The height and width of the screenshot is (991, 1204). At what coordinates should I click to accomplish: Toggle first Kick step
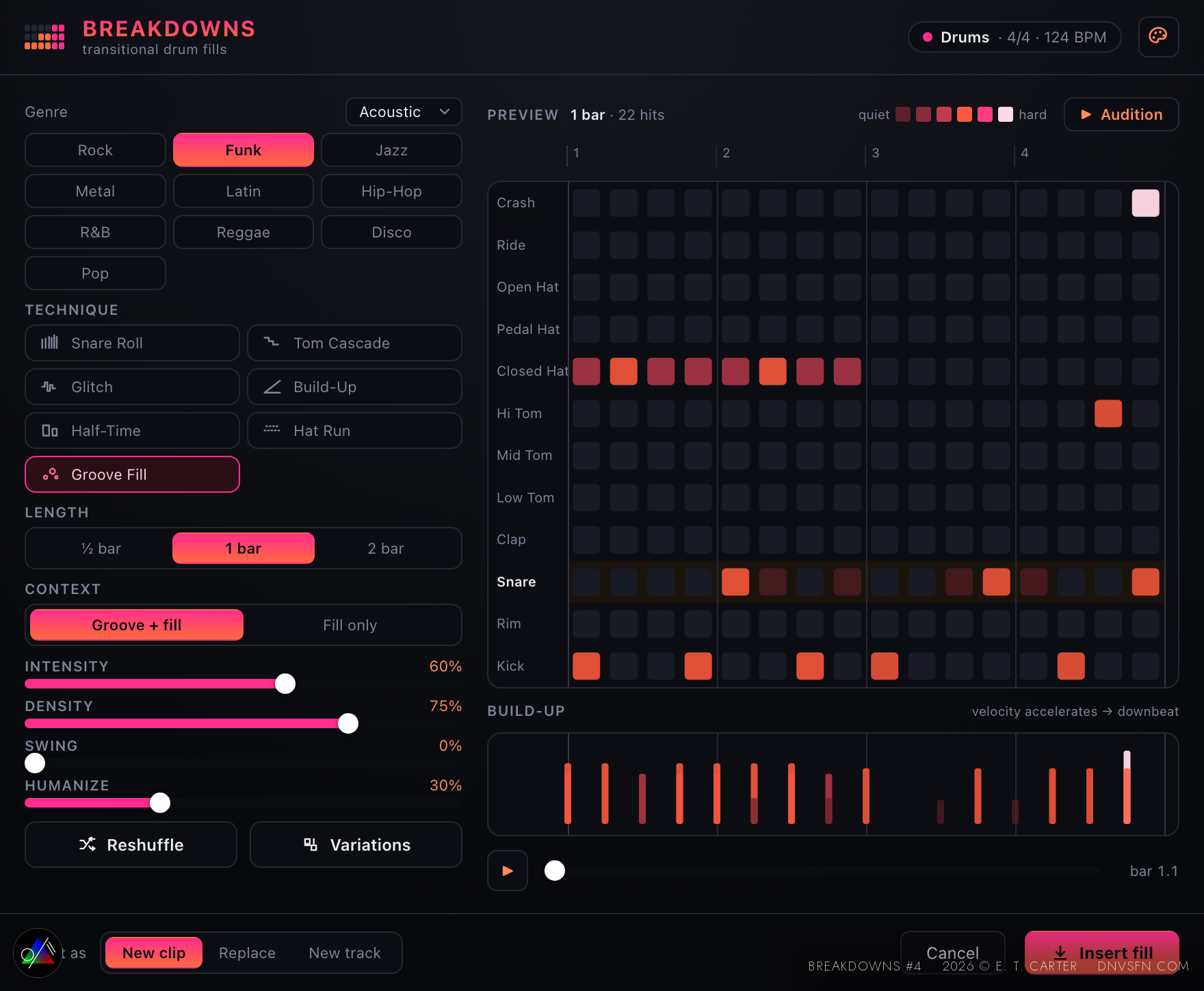click(x=586, y=666)
